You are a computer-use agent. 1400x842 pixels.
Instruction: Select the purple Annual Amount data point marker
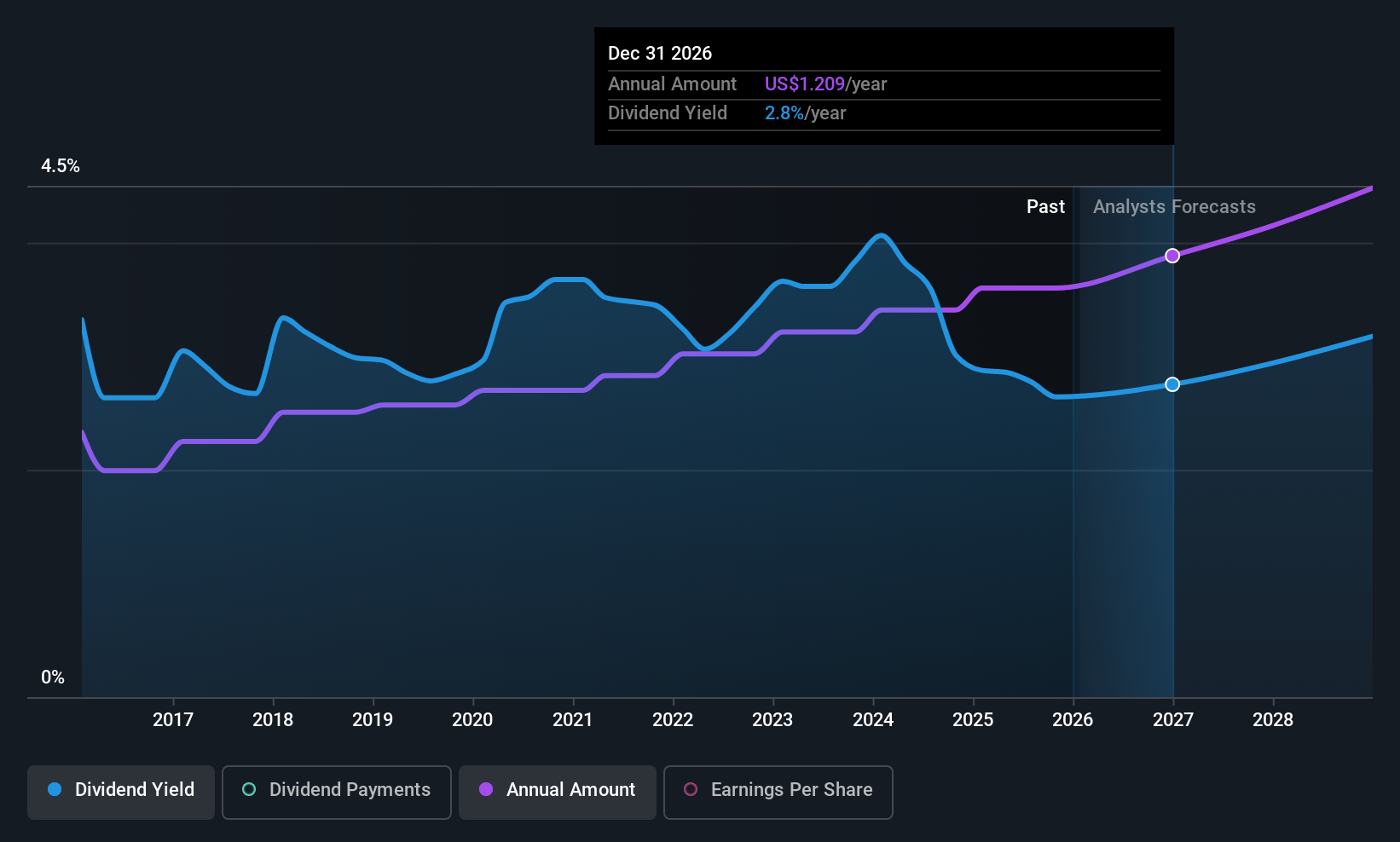(x=1172, y=256)
